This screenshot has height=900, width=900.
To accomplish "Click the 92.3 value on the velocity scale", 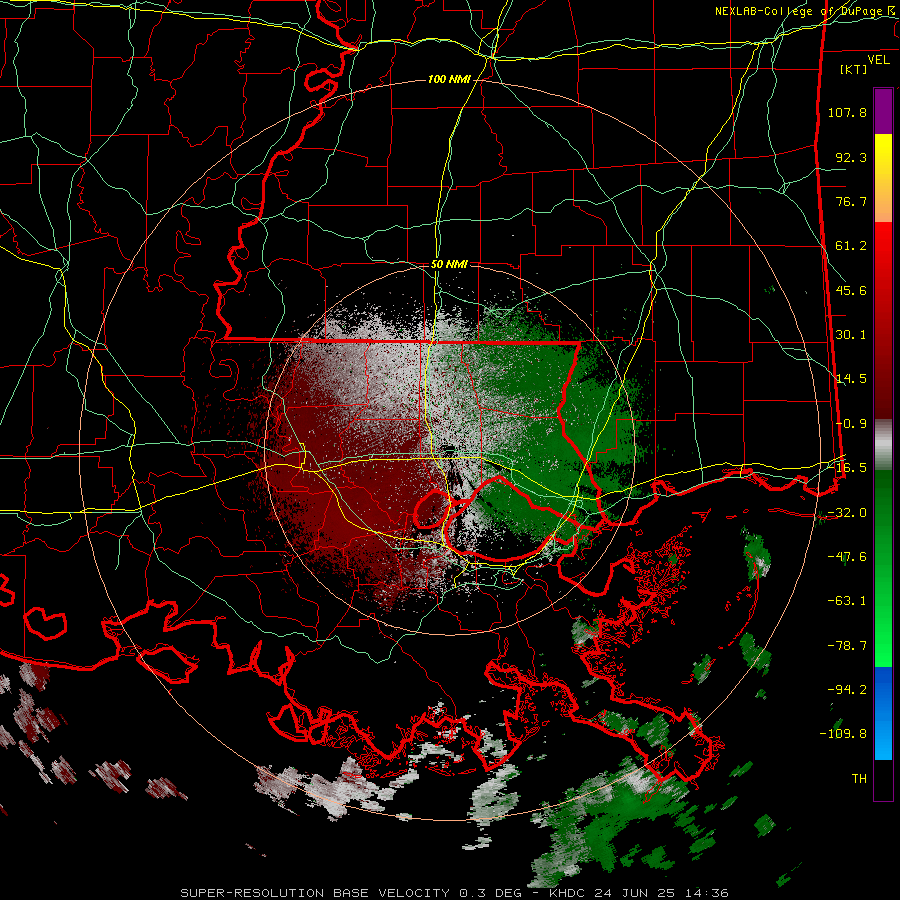I will (x=851, y=157).
